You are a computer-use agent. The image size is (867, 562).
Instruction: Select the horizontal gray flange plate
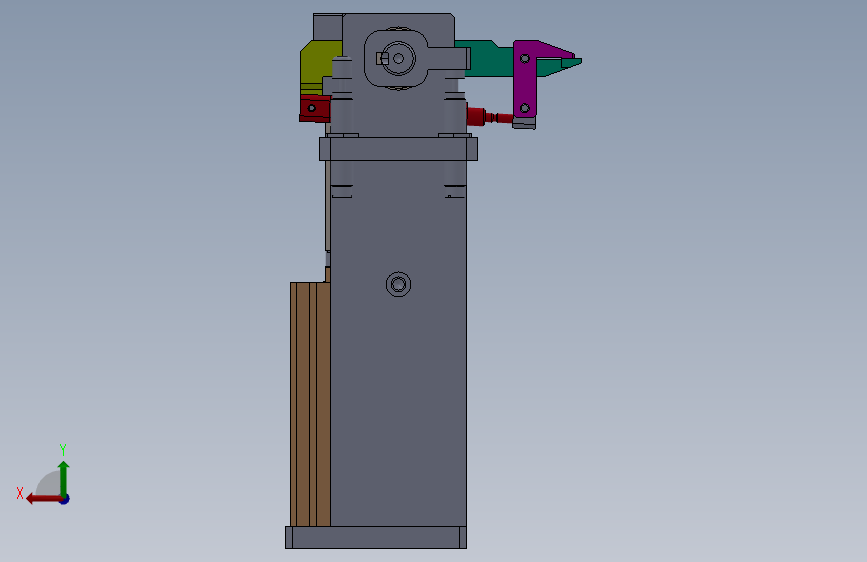tap(398, 149)
